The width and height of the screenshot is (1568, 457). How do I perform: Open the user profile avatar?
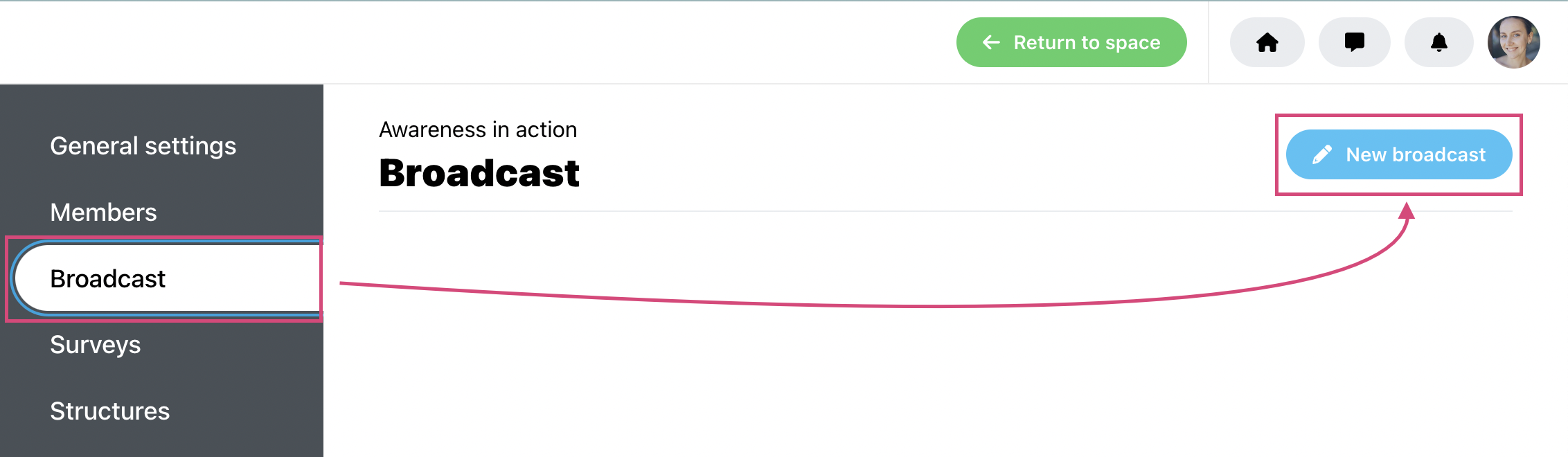coord(1513,42)
